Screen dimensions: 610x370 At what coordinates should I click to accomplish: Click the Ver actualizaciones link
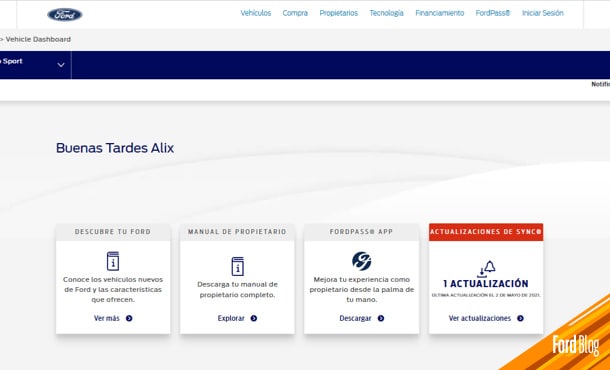pos(480,318)
